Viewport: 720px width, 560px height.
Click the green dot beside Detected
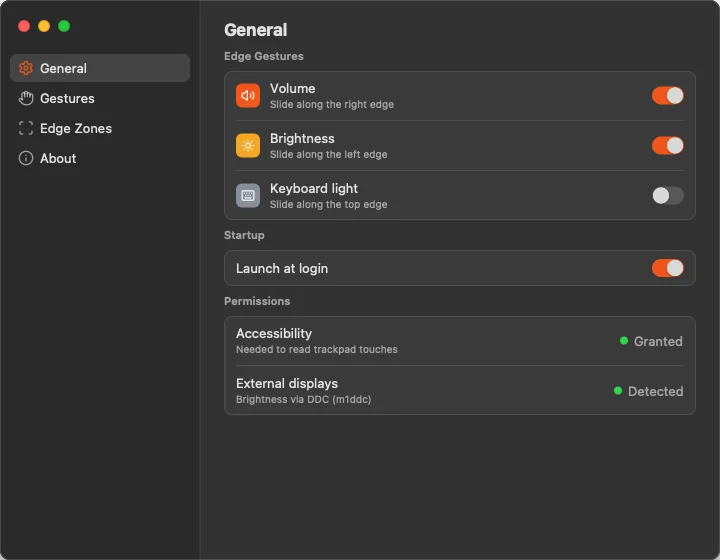(618, 391)
